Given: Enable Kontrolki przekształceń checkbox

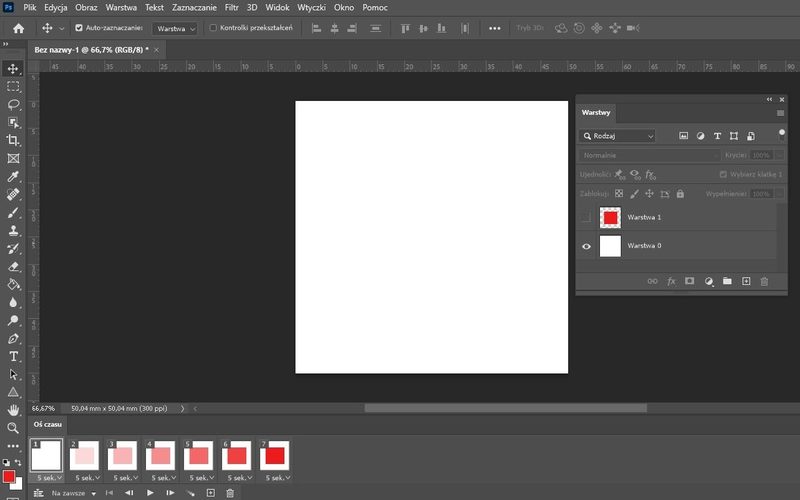Looking at the screenshot, I should pyautogui.click(x=213, y=28).
